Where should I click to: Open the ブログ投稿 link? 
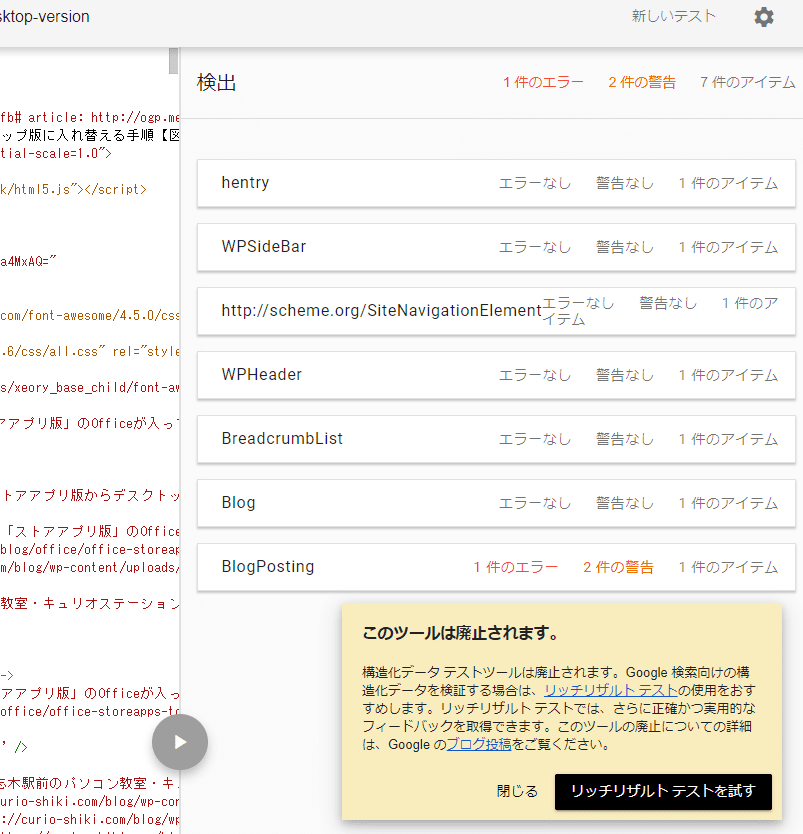pos(479,744)
